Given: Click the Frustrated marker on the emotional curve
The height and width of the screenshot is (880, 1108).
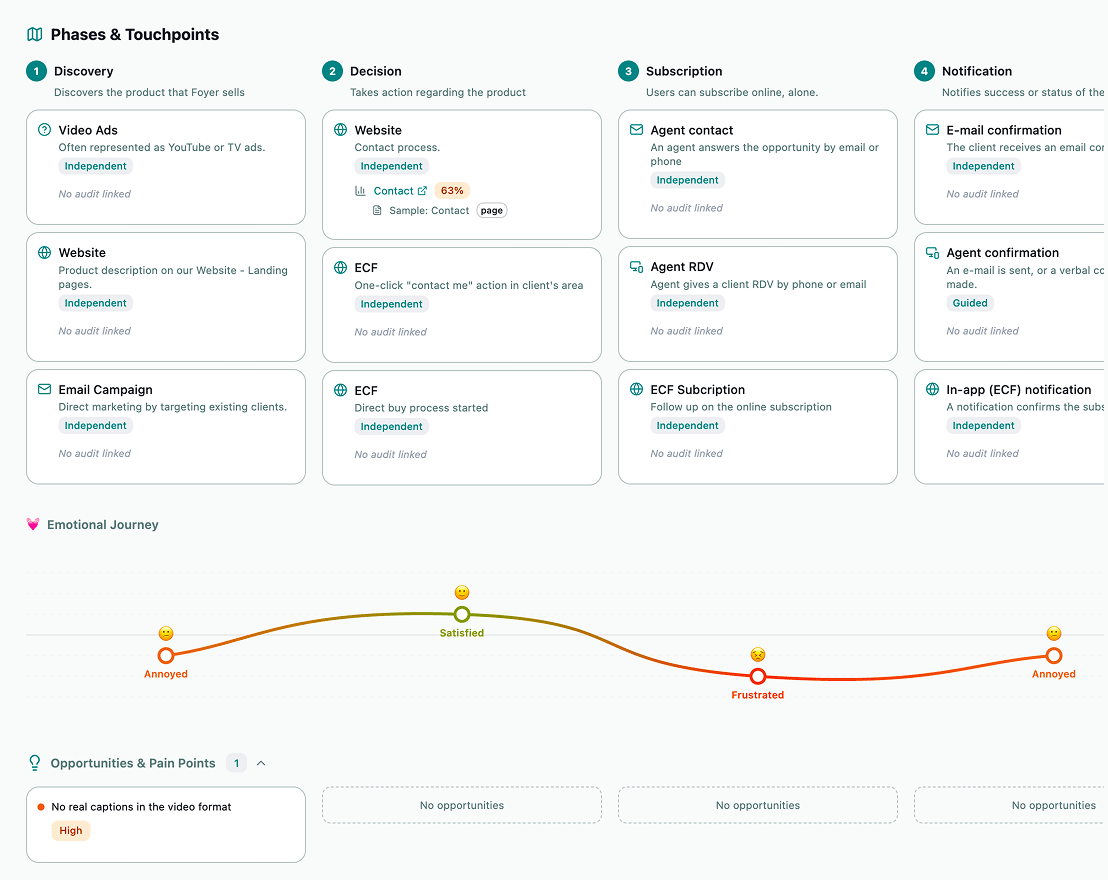Looking at the screenshot, I should [x=758, y=676].
